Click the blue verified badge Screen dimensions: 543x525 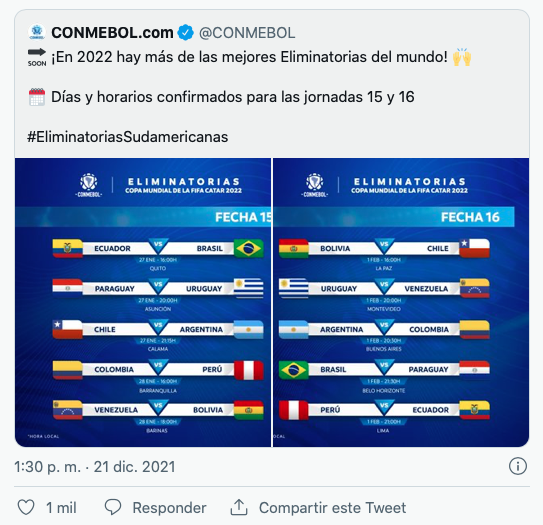tap(186, 33)
